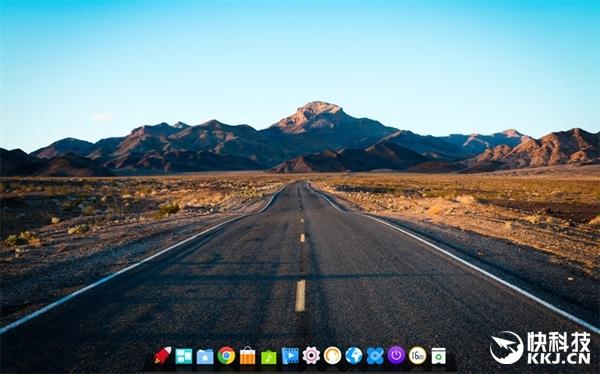
Task: Click the white bird logo in watermark
Action: coord(507,348)
